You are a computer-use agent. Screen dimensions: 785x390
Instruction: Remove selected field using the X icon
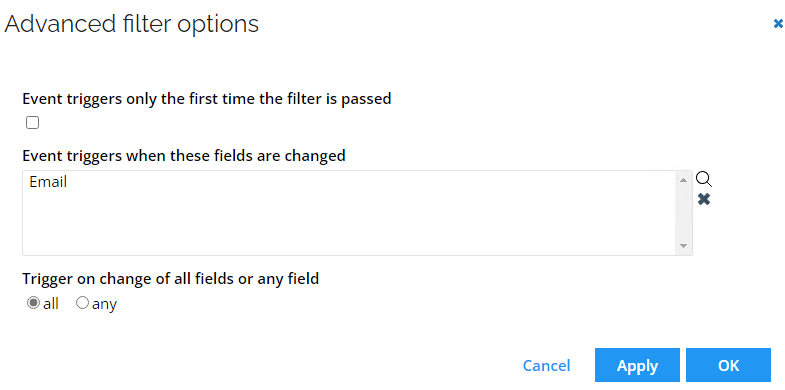coord(704,199)
